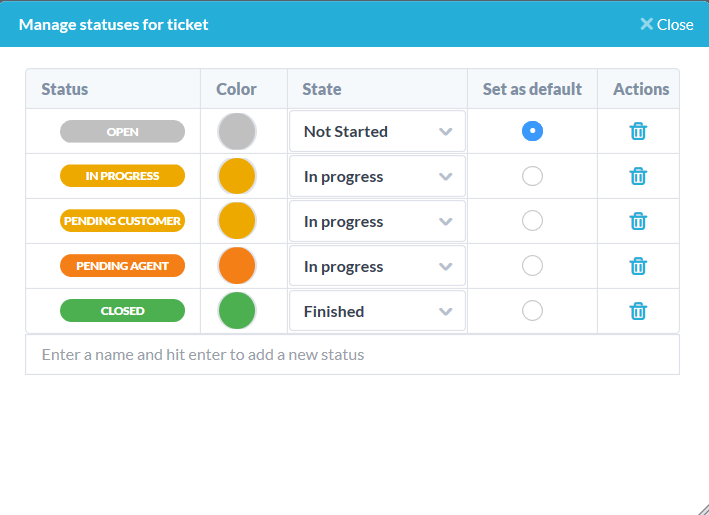Image resolution: width=709 pixels, height=515 pixels.
Task: Open the Not Started state dropdown
Action: click(x=377, y=131)
